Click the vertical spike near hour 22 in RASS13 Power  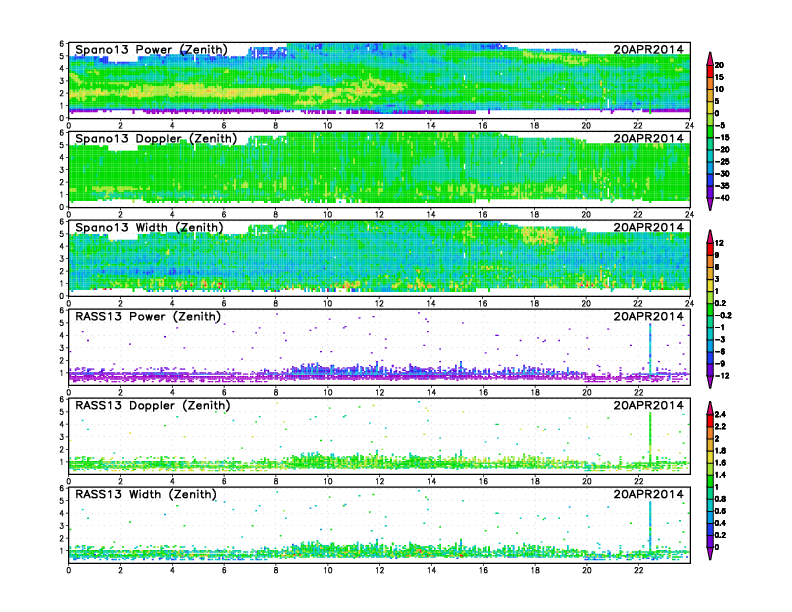[x=650, y=348]
